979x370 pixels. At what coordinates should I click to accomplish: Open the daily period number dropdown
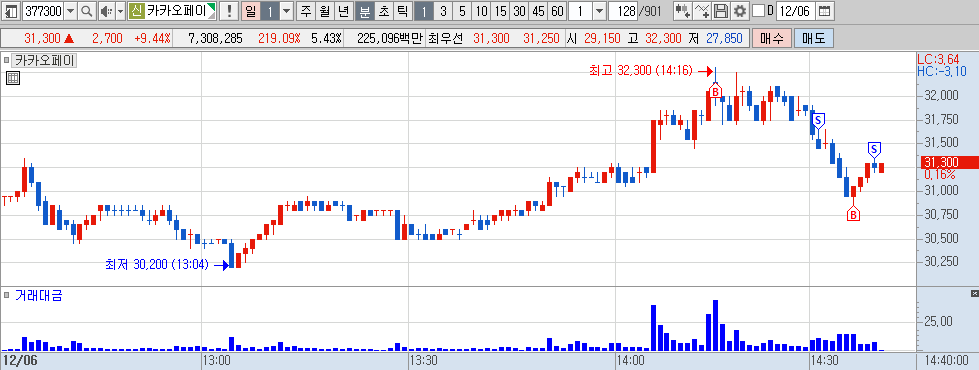tap(286, 11)
